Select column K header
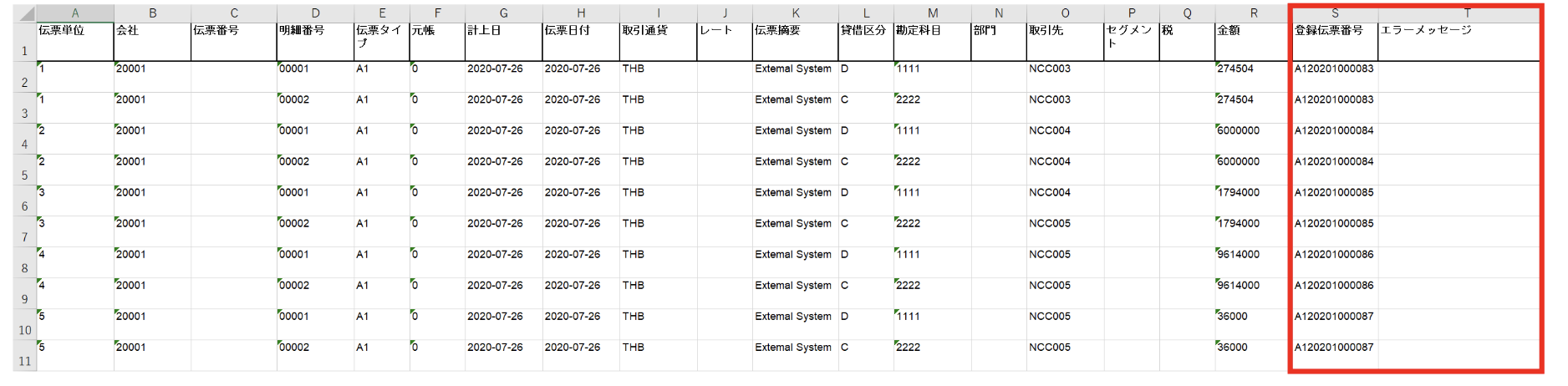 pyautogui.click(x=795, y=13)
